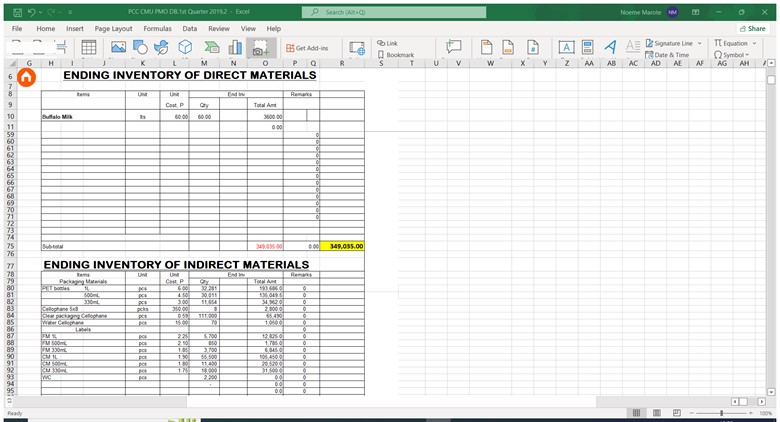Select column header W
780x422 pixels.
click(x=490, y=63)
